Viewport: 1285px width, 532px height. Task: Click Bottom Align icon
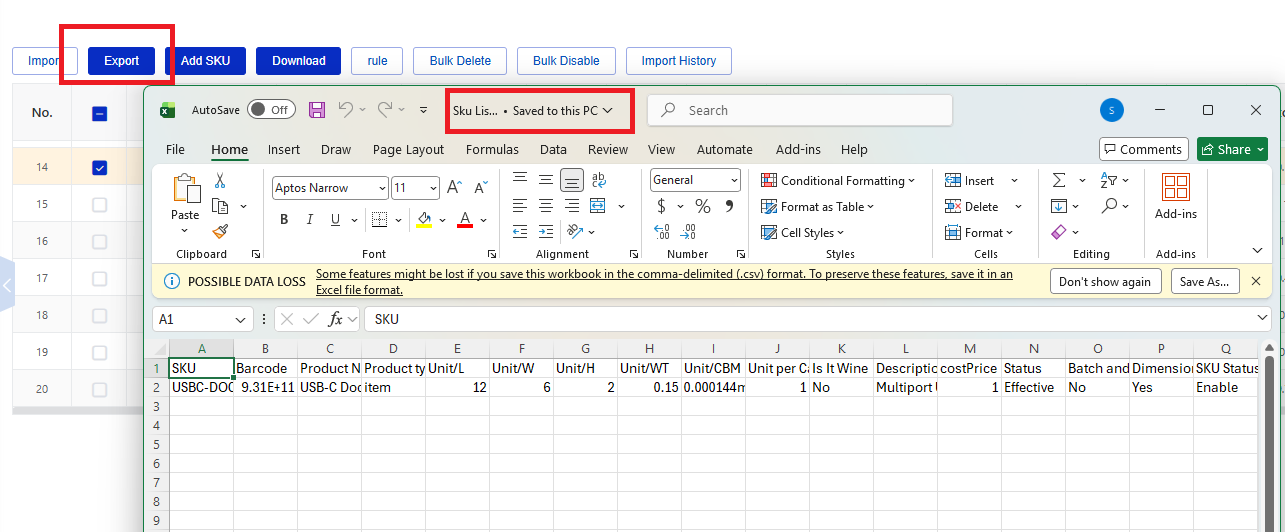[572, 181]
